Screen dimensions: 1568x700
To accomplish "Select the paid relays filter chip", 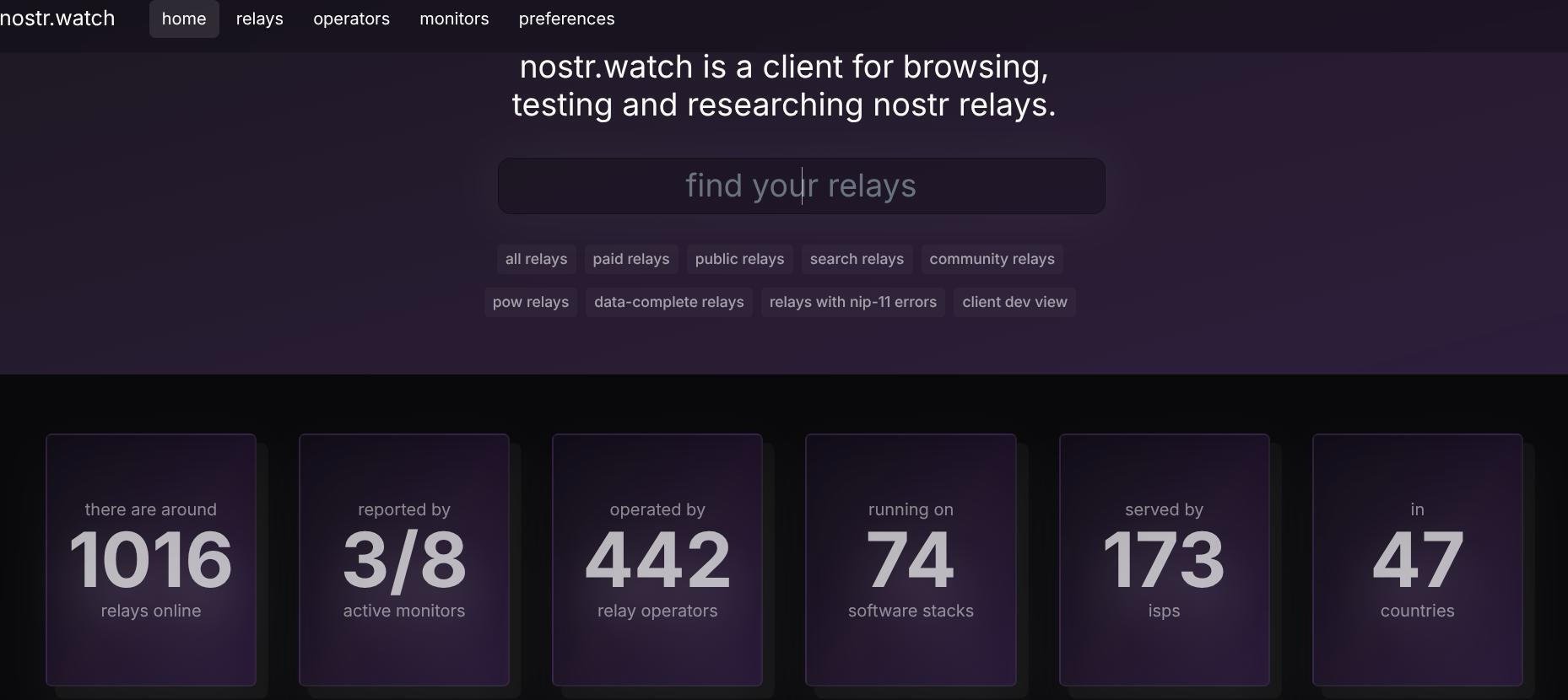I will click(x=631, y=259).
